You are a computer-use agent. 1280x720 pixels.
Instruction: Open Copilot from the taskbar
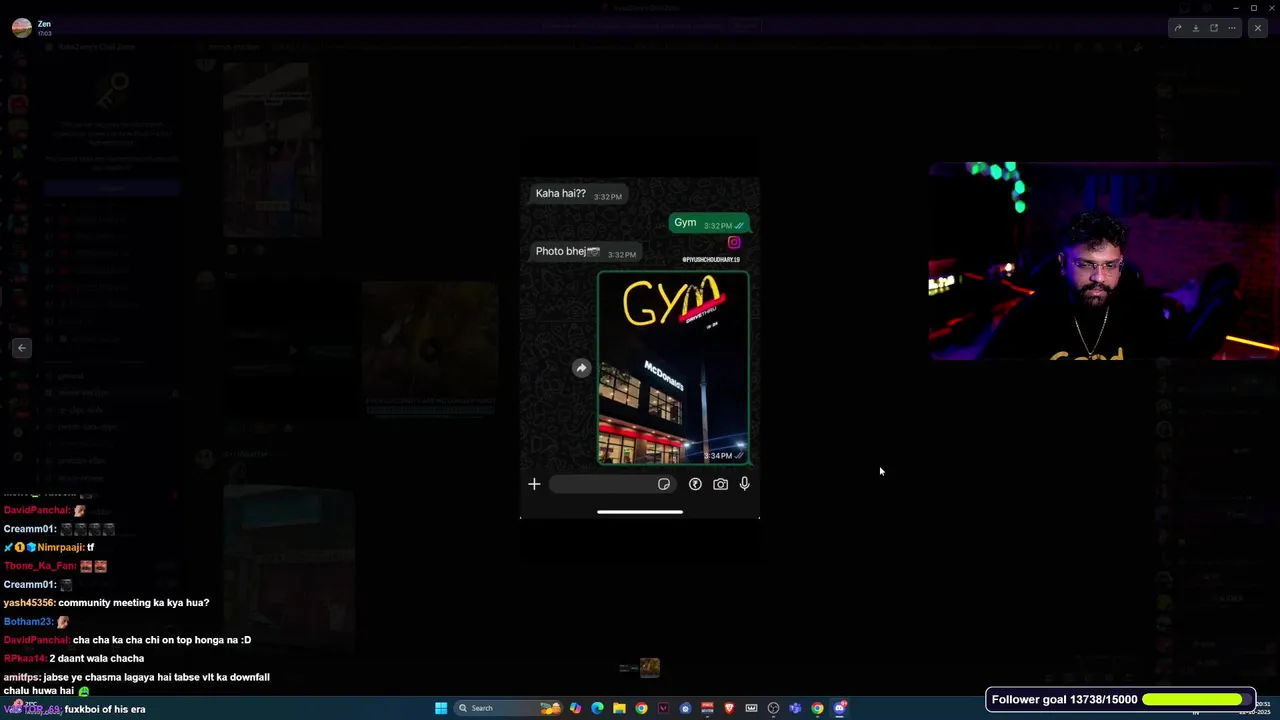coord(575,708)
